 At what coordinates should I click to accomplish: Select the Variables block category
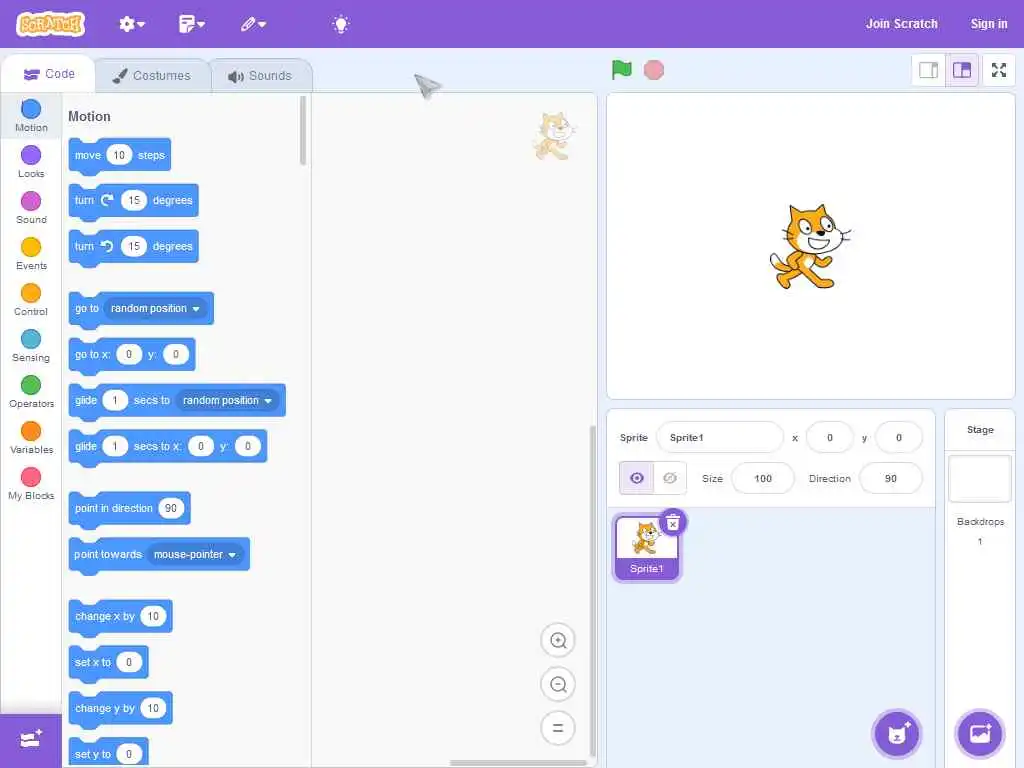coord(31,438)
